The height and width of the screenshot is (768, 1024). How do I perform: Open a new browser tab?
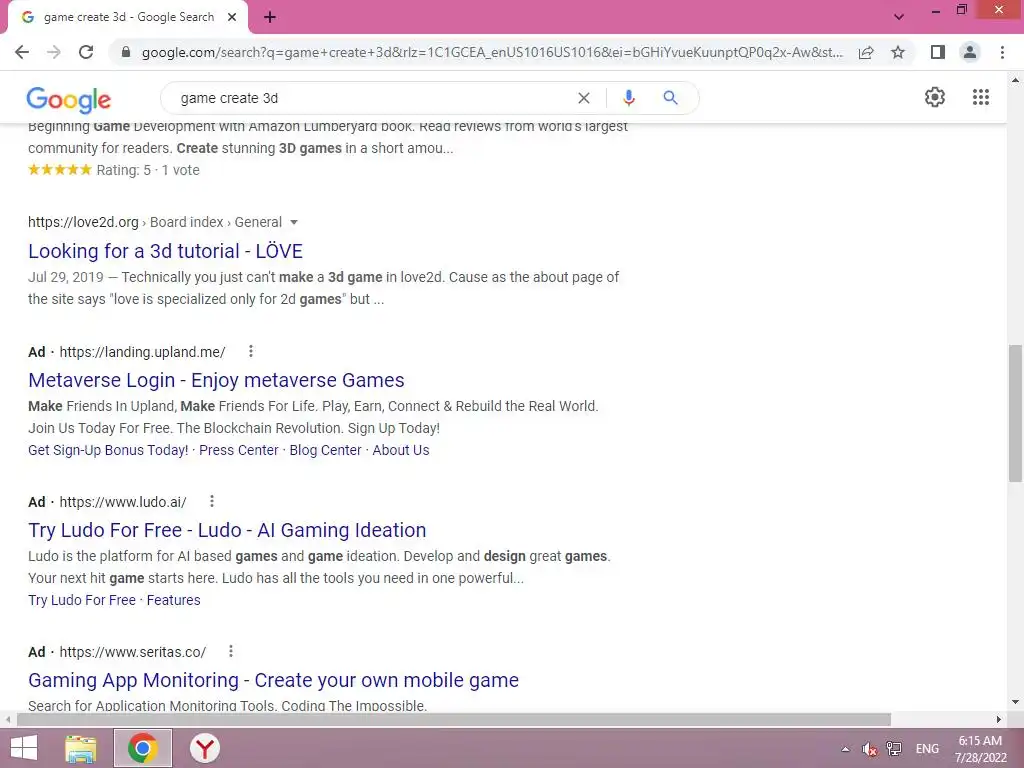pyautogui.click(x=270, y=17)
